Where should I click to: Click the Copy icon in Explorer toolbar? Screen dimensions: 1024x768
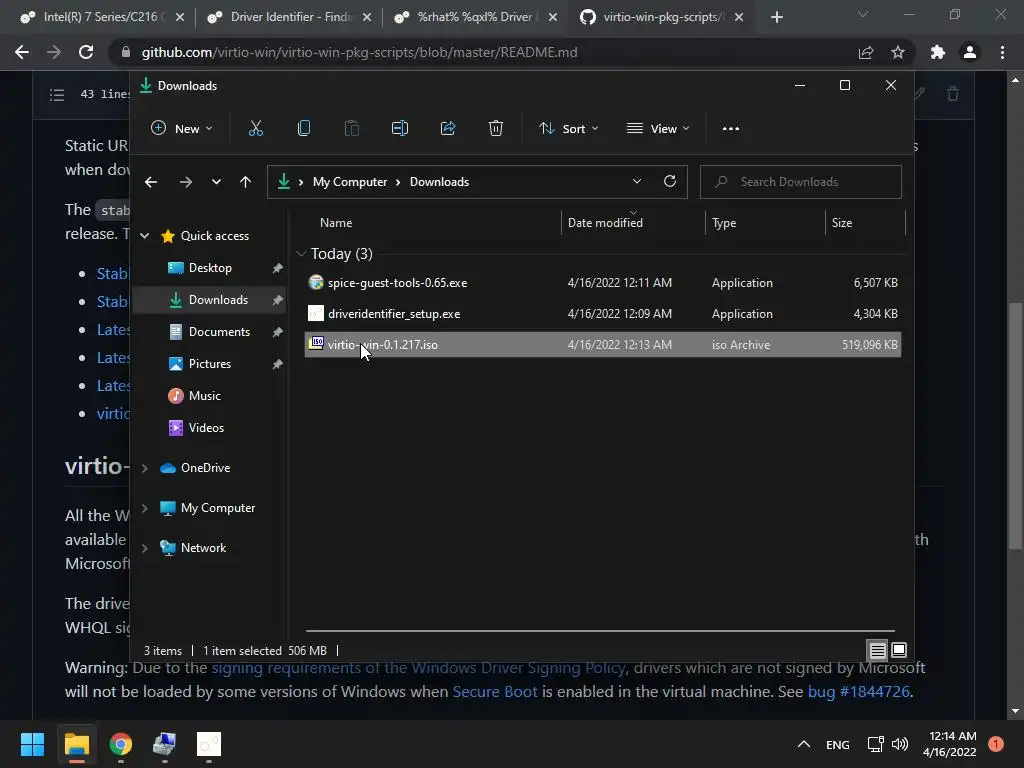click(x=304, y=129)
